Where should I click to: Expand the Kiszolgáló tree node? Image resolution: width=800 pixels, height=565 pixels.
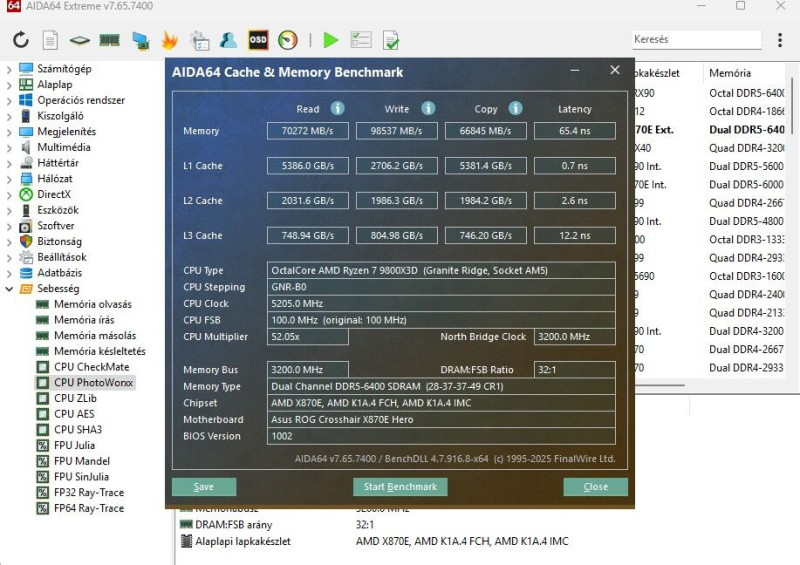pyautogui.click(x=9, y=116)
